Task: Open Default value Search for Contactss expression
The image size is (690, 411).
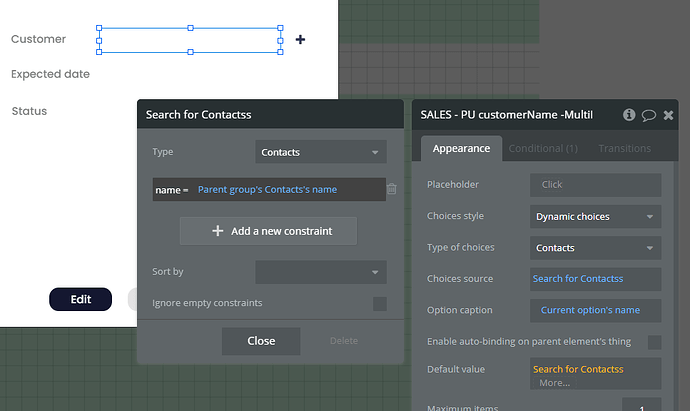Action: point(578,369)
